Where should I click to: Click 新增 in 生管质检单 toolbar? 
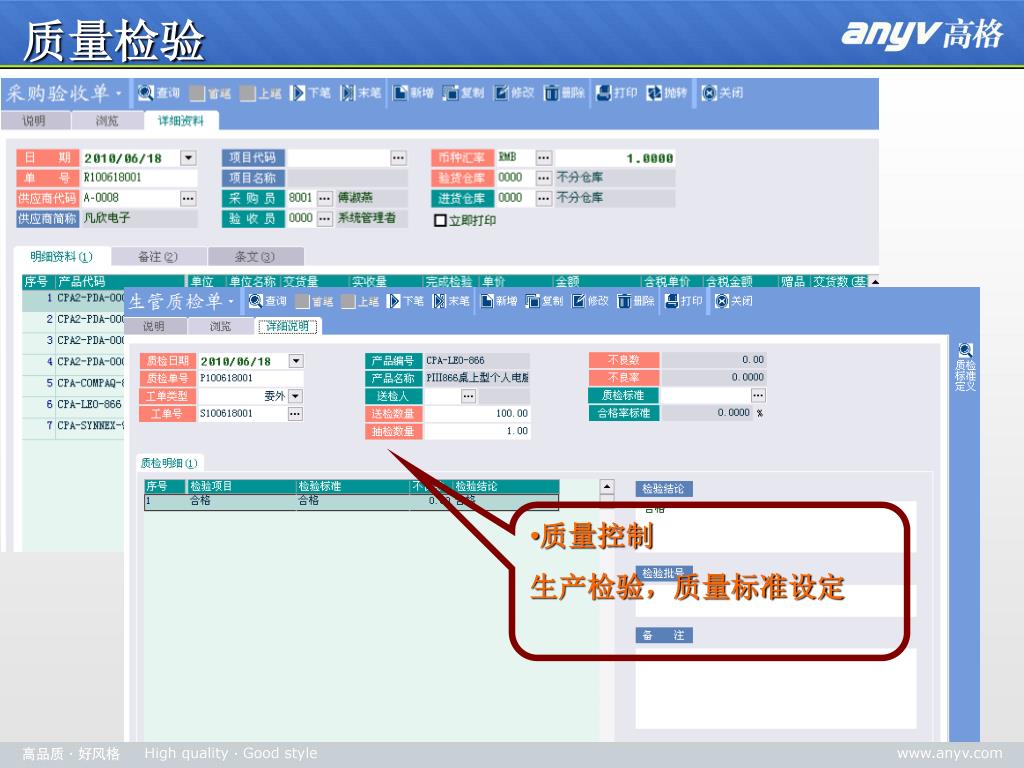coord(499,301)
